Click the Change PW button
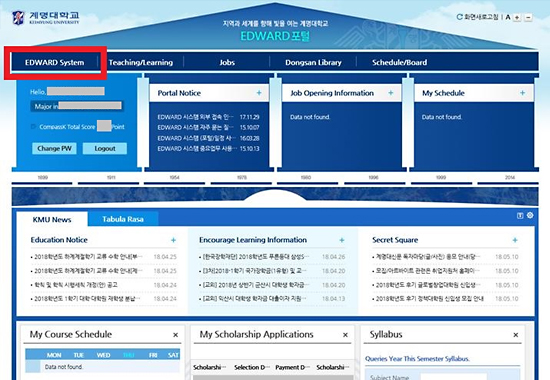 point(54,148)
